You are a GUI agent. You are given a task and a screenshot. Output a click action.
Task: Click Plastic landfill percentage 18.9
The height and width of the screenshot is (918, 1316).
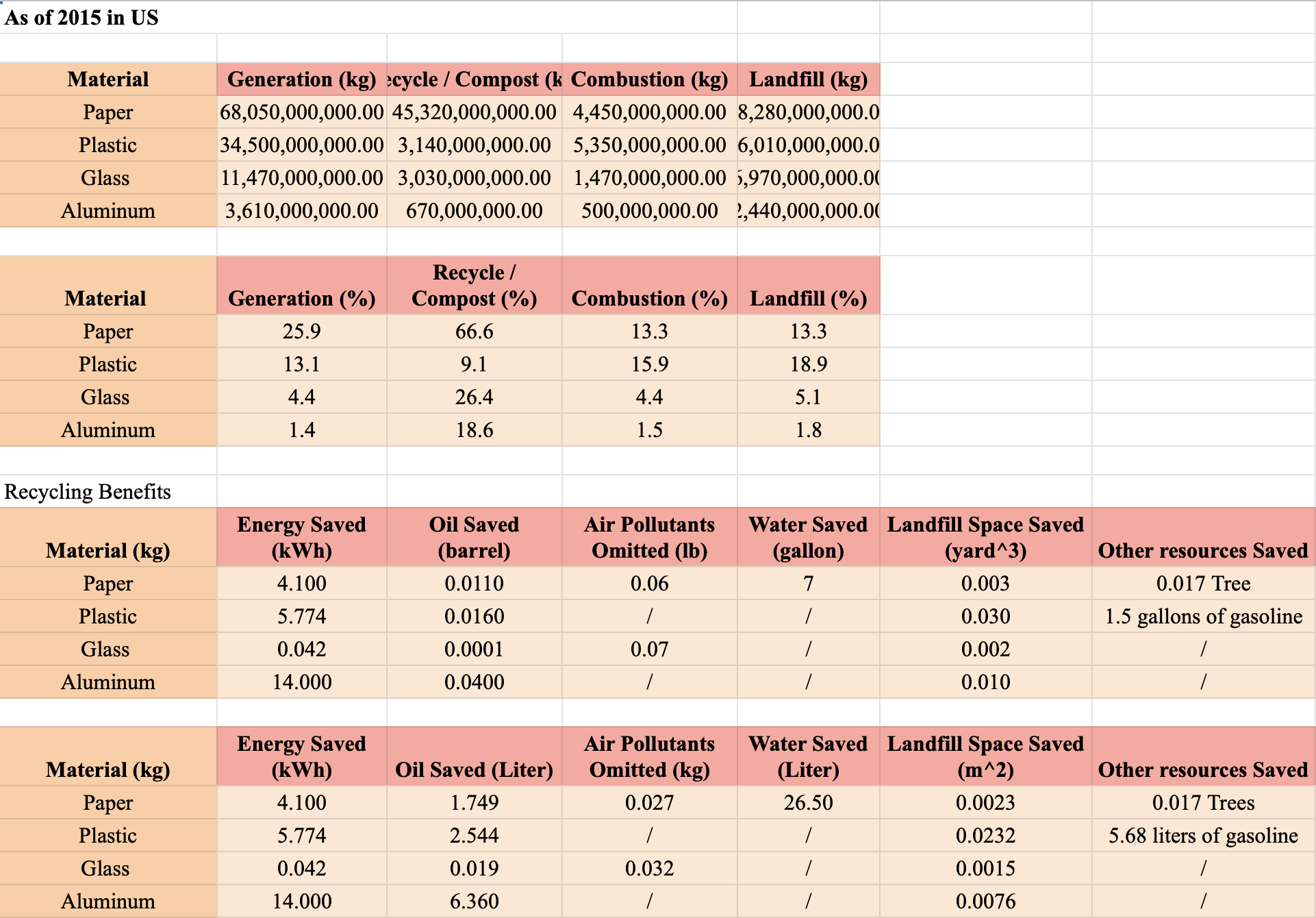pos(808,364)
